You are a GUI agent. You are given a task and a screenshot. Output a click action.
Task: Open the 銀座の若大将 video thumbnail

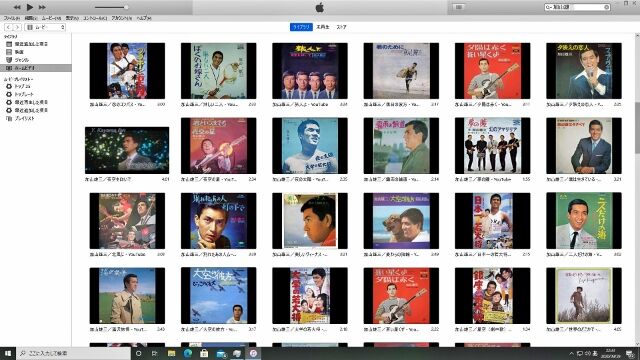(492, 296)
